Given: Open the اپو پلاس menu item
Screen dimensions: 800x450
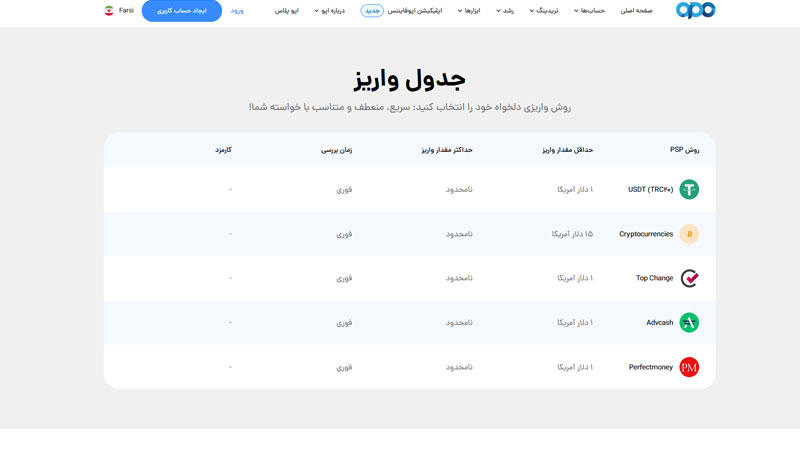Looking at the screenshot, I should pos(287,11).
